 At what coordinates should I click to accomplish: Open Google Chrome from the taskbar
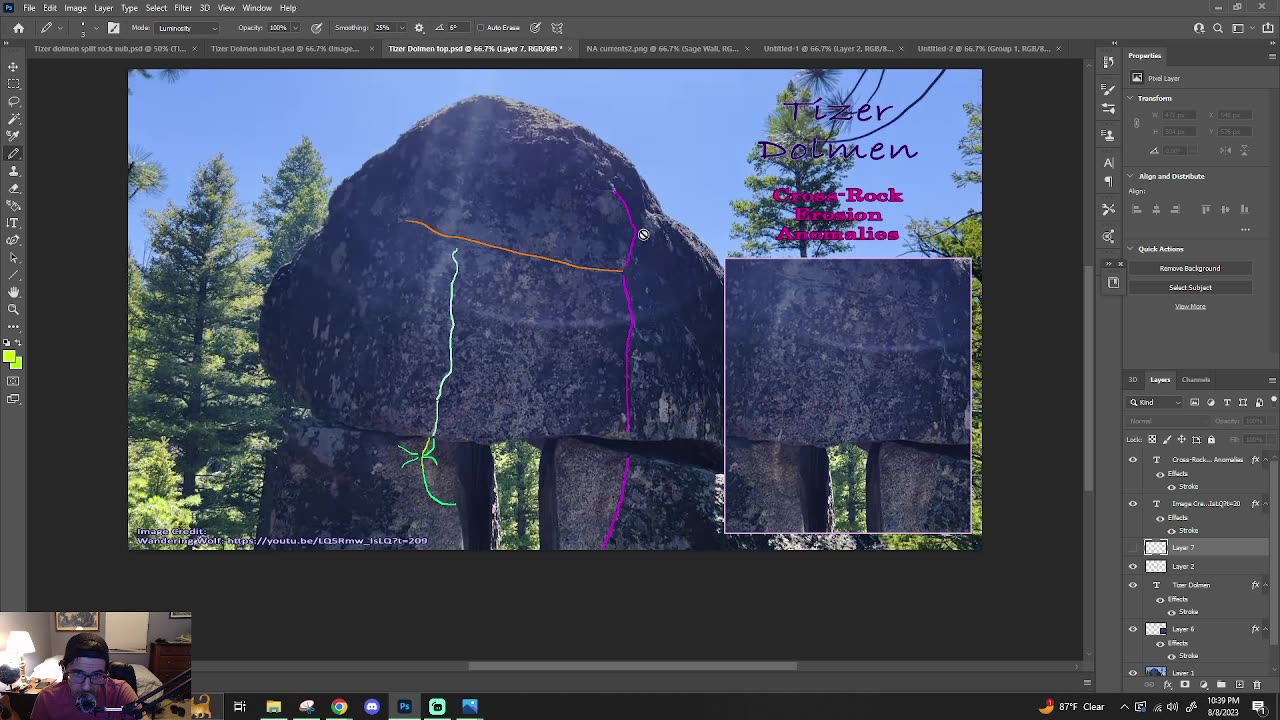click(x=339, y=707)
